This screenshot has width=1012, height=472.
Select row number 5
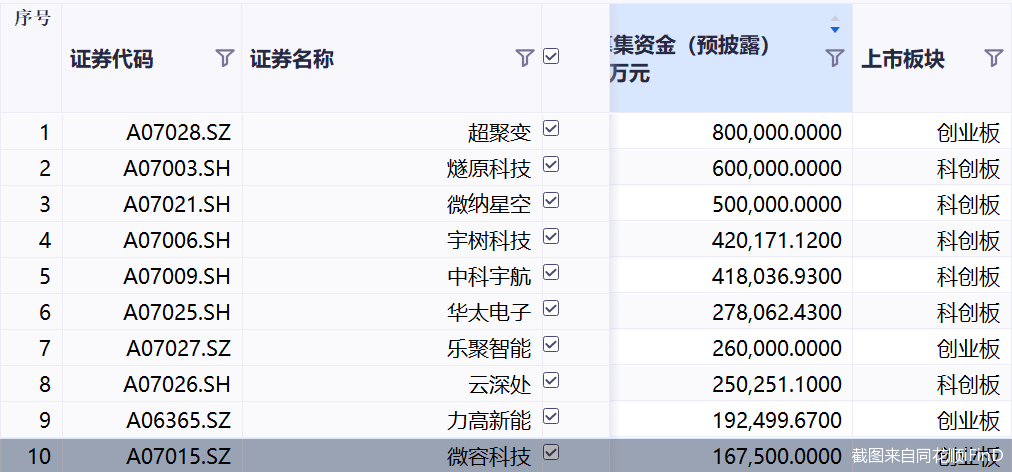tap(44, 277)
